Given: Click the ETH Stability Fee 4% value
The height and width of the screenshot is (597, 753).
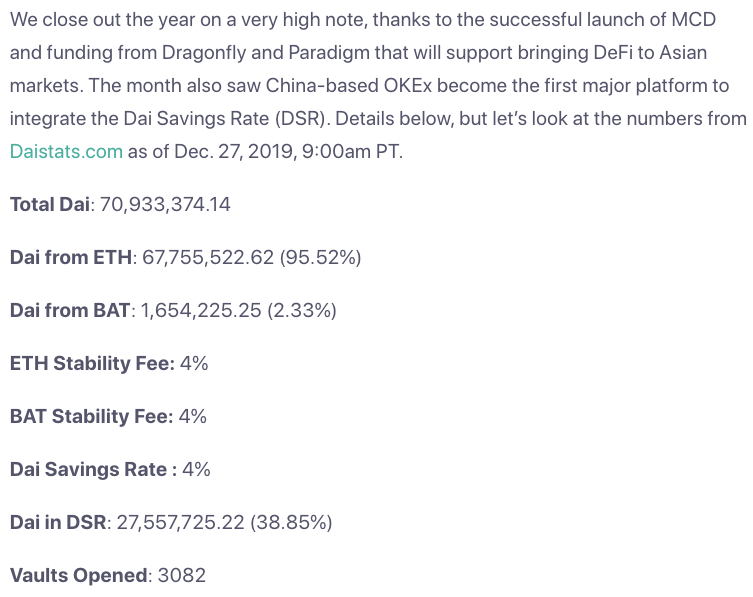Looking at the screenshot, I should 194,363.
